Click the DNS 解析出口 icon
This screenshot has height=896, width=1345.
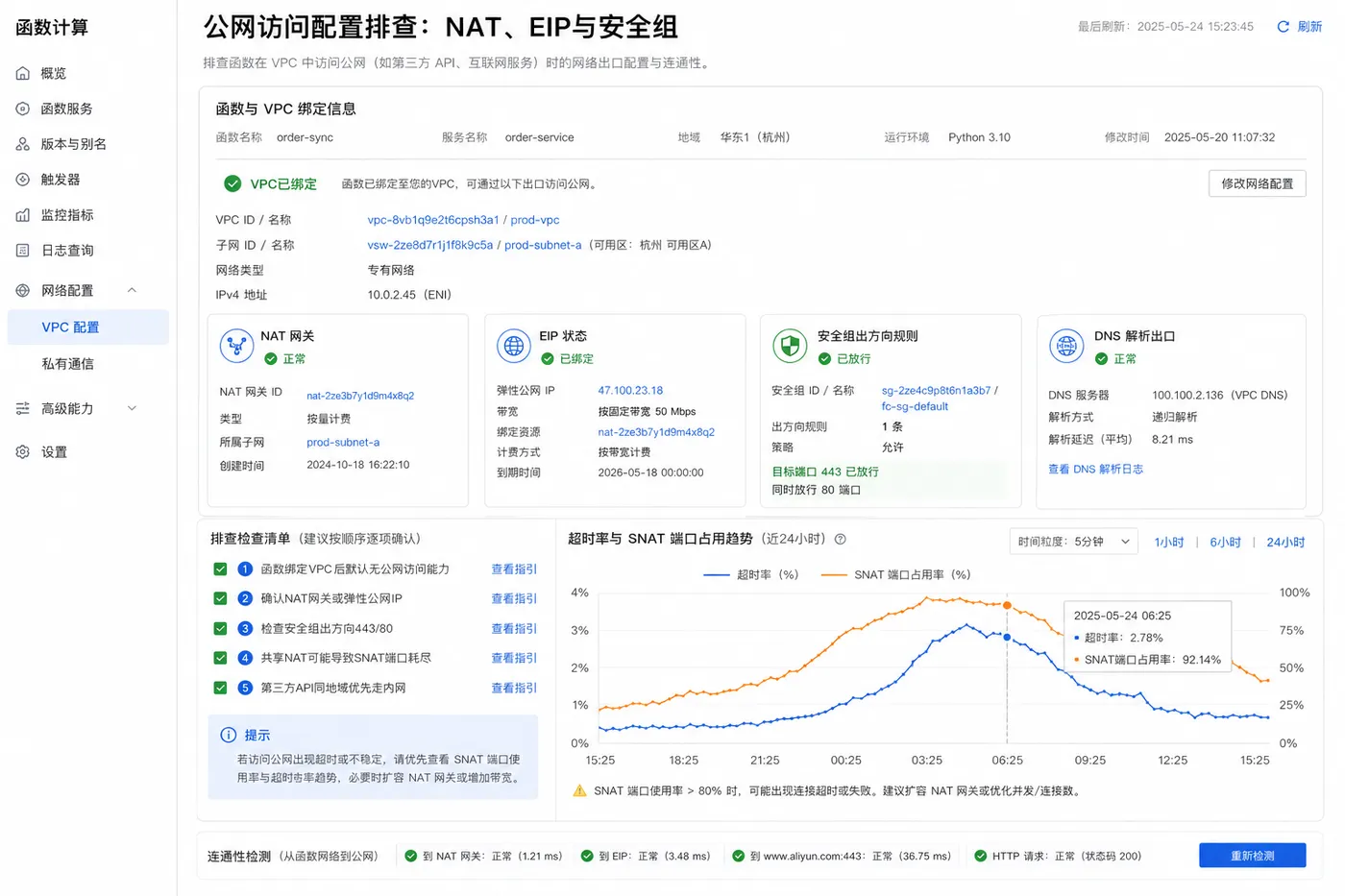pos(1066,346)
